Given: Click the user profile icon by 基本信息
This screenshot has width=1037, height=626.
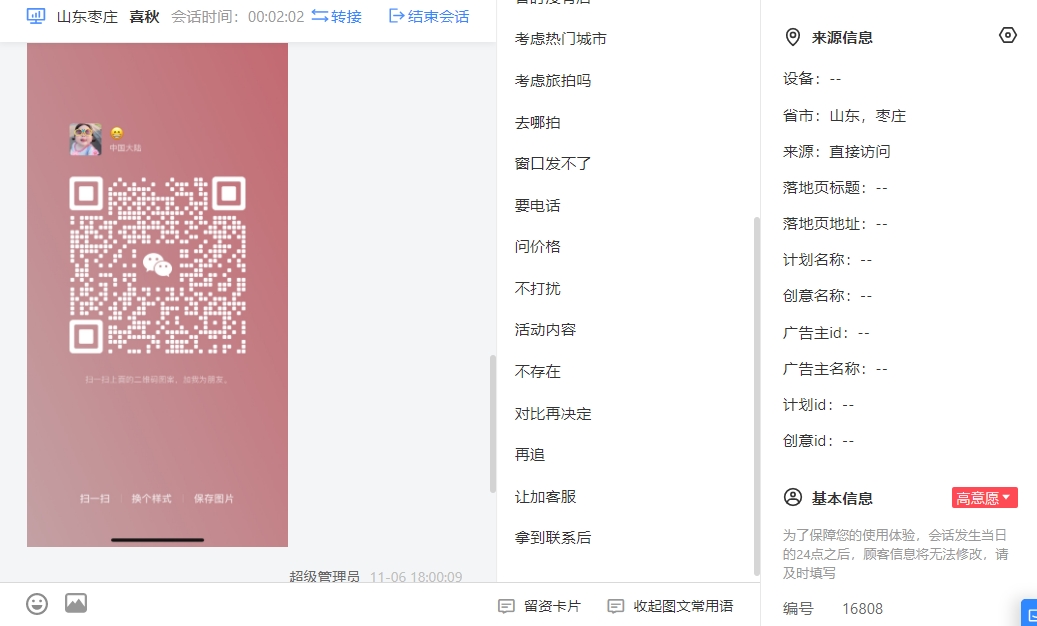Looking at the screenshot, I should click(x=792, y=497).
